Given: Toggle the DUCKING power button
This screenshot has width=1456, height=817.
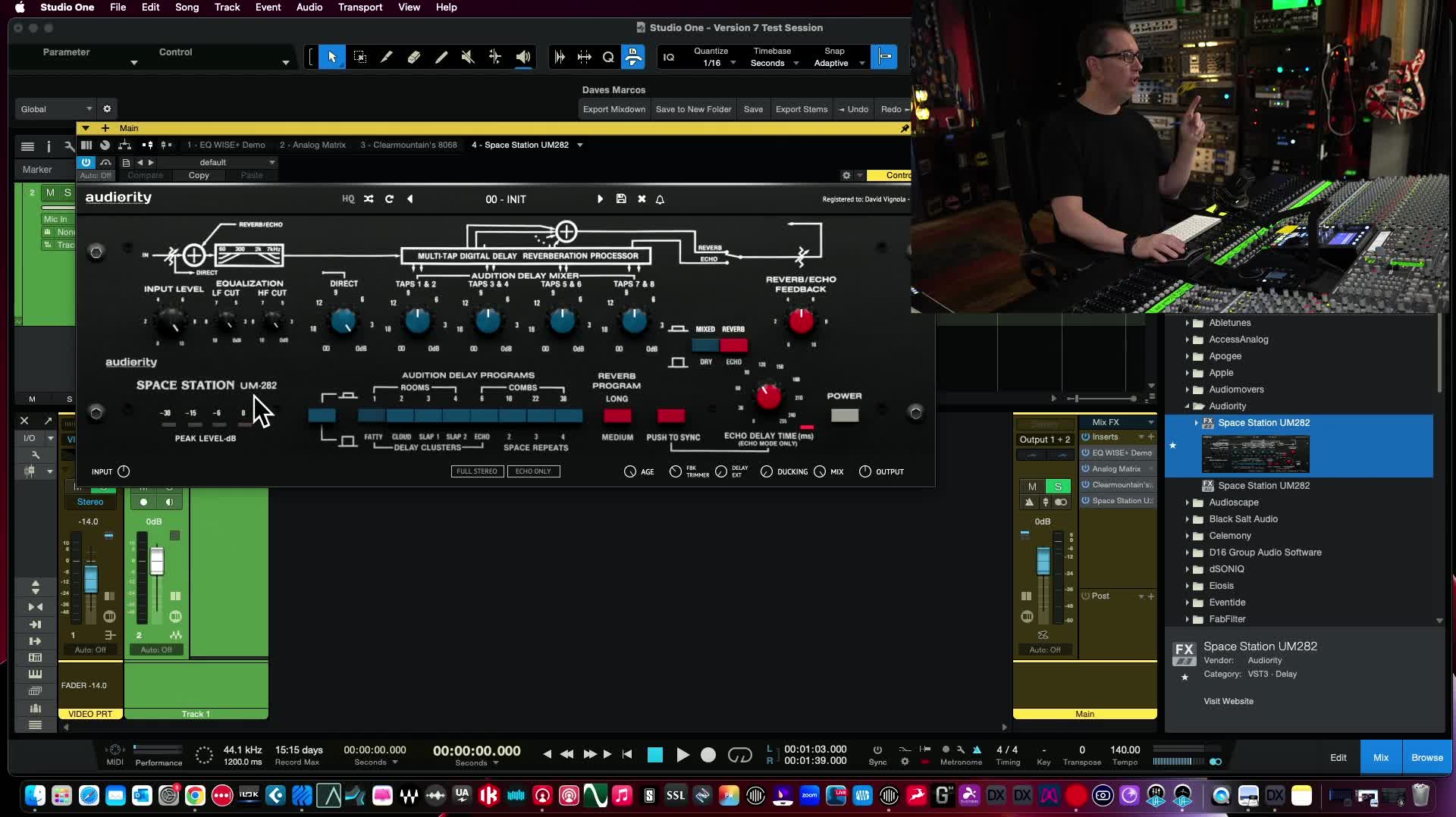Looking at the screenshot, I should tap(767, 471).
